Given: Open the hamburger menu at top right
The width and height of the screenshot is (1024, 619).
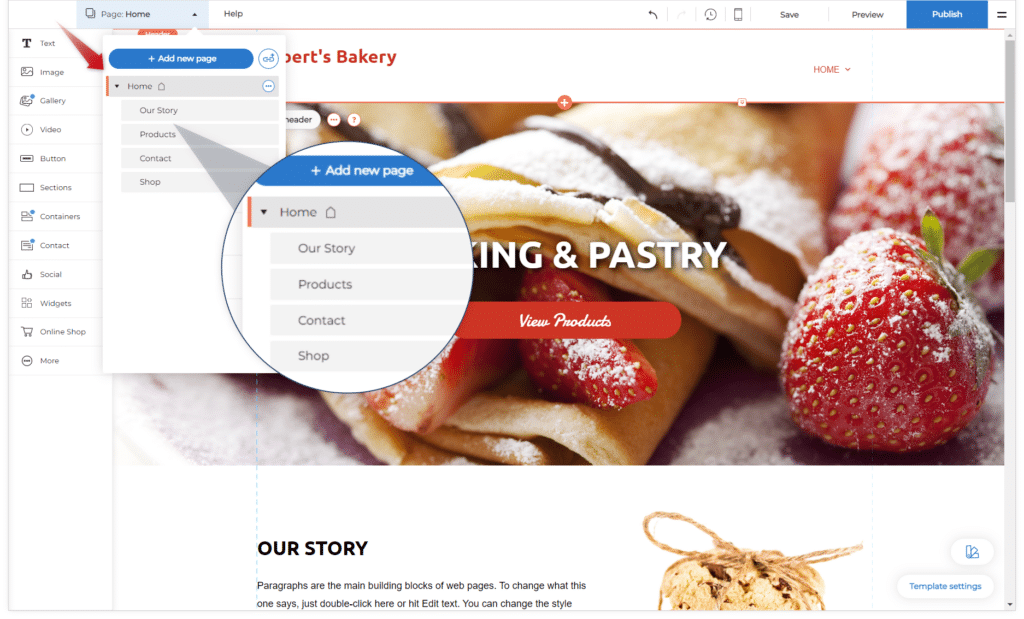Looking at the screenshot, I should [x=1001, y=14].
